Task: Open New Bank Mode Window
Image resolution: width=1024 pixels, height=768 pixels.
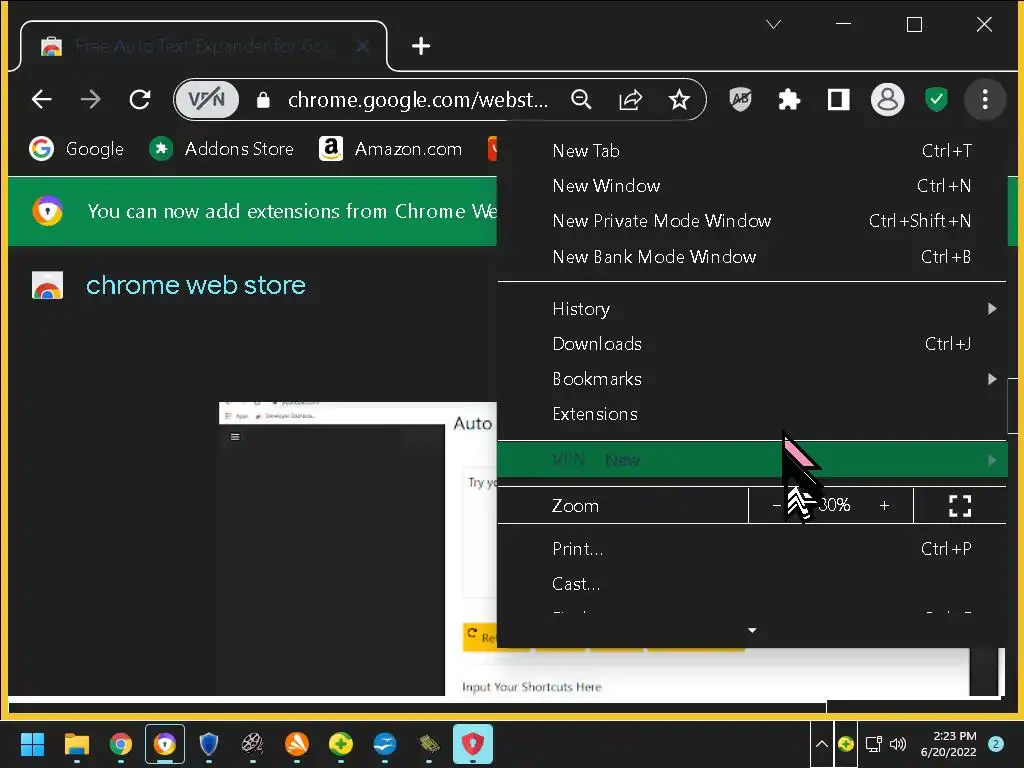Action: coord(752,257)
